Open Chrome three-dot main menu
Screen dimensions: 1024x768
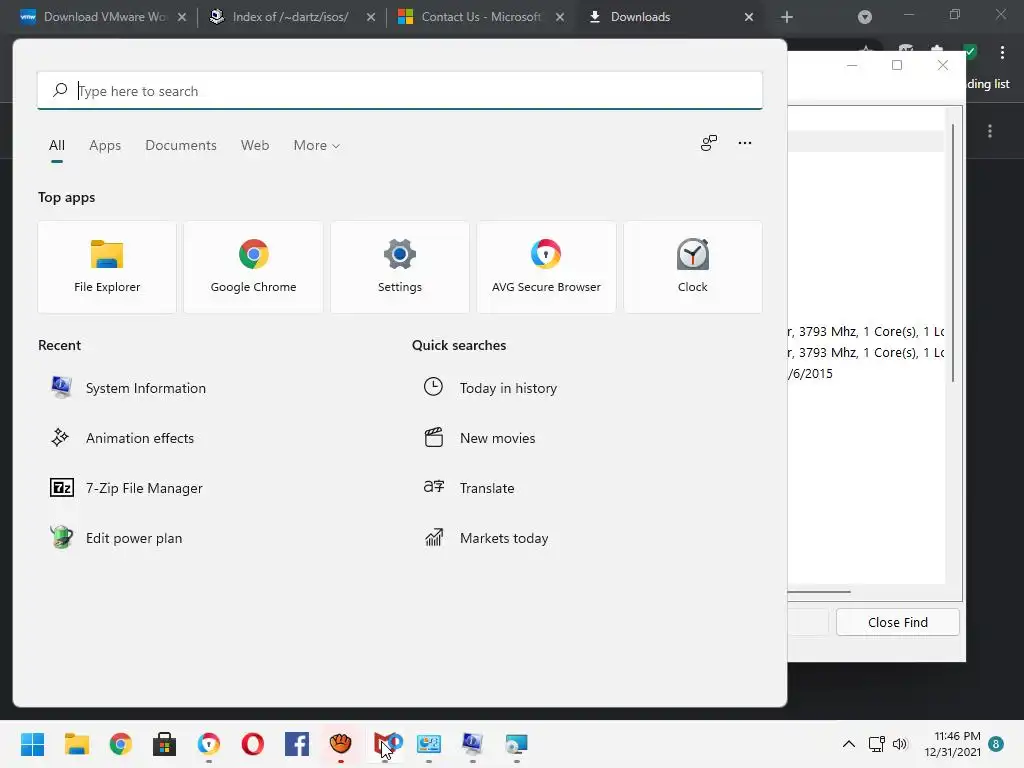click(1002, 52)
